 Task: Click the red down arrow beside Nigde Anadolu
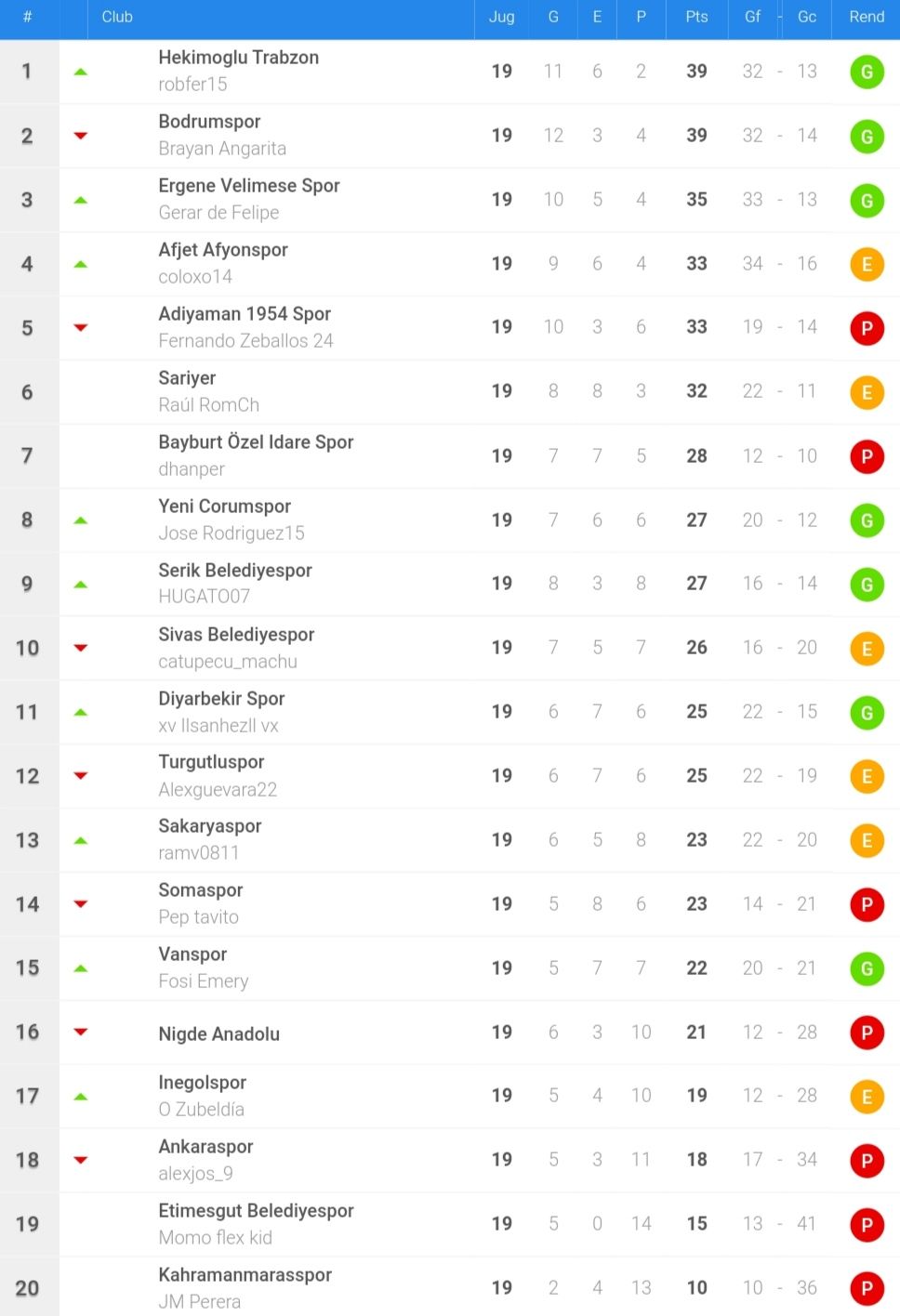[x=81, y=1032]
